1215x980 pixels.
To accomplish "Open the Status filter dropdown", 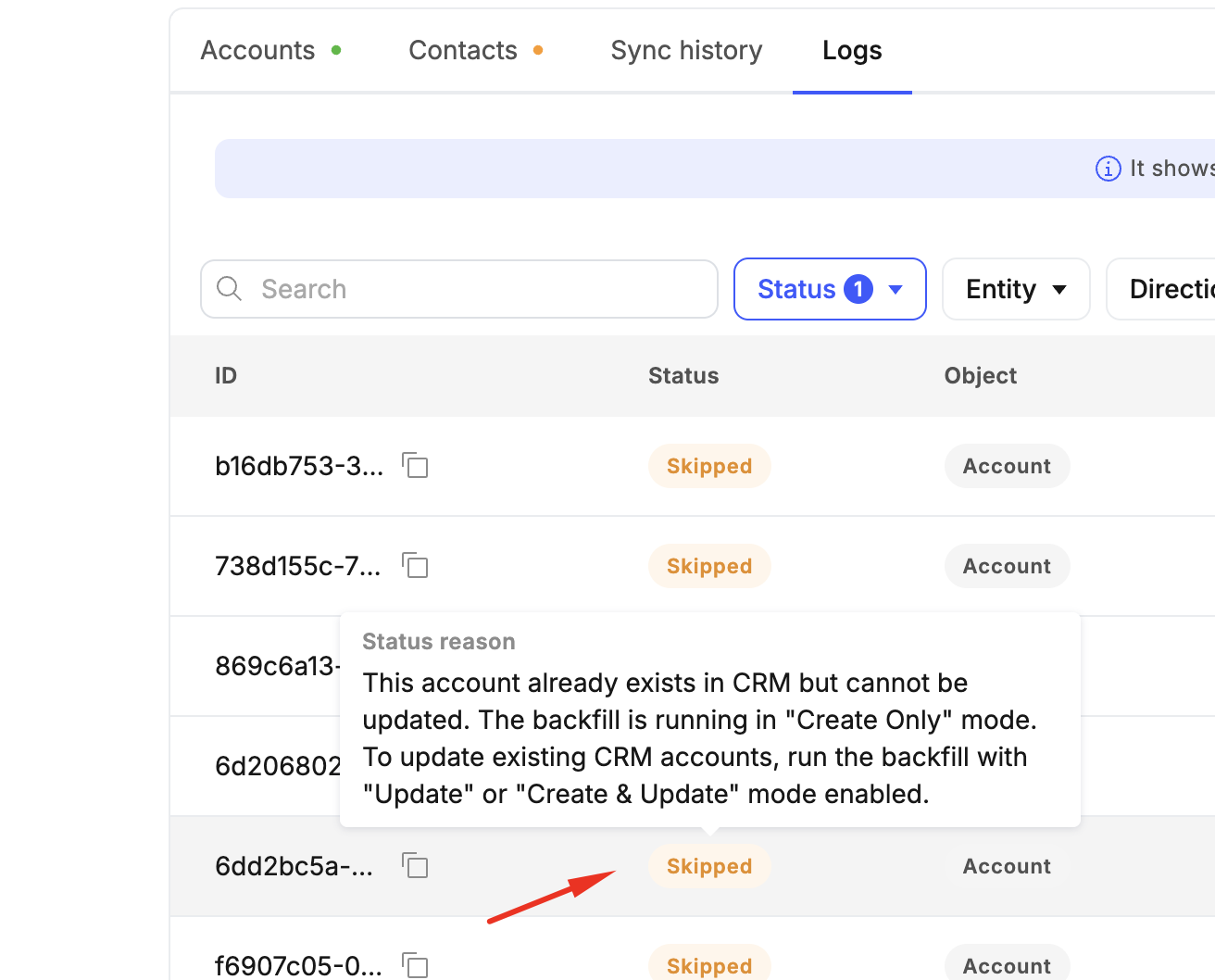I will (x=829, y=289).
